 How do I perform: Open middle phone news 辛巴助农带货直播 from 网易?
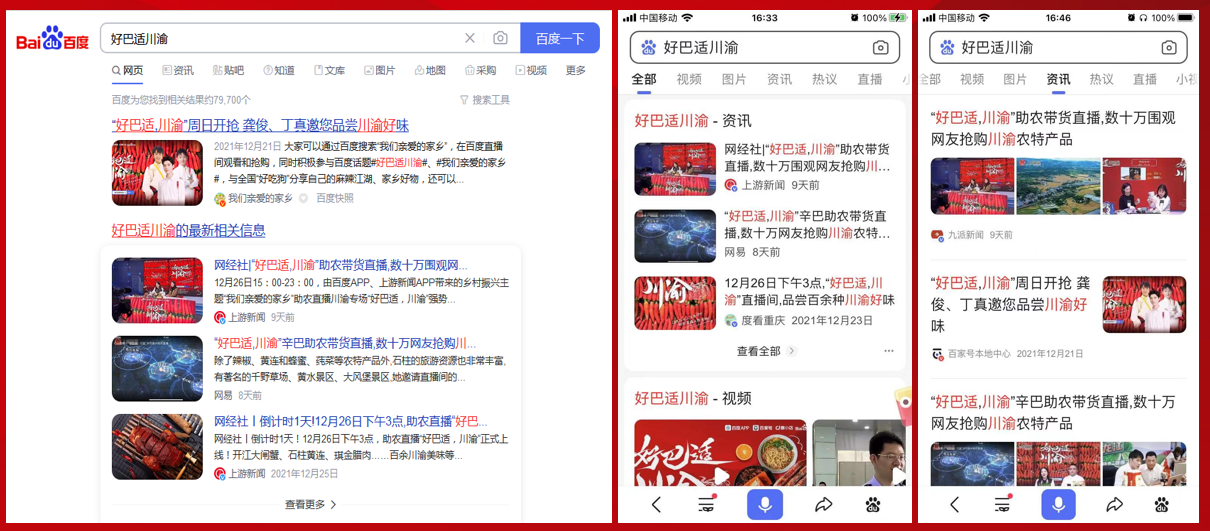coord(764,235)
